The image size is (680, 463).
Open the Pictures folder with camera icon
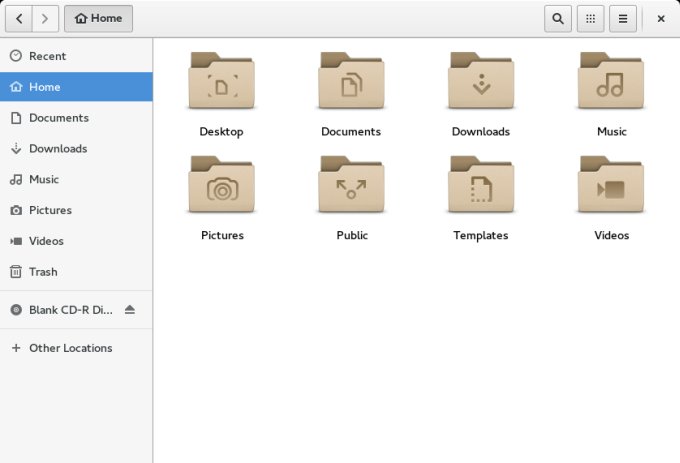221,186
